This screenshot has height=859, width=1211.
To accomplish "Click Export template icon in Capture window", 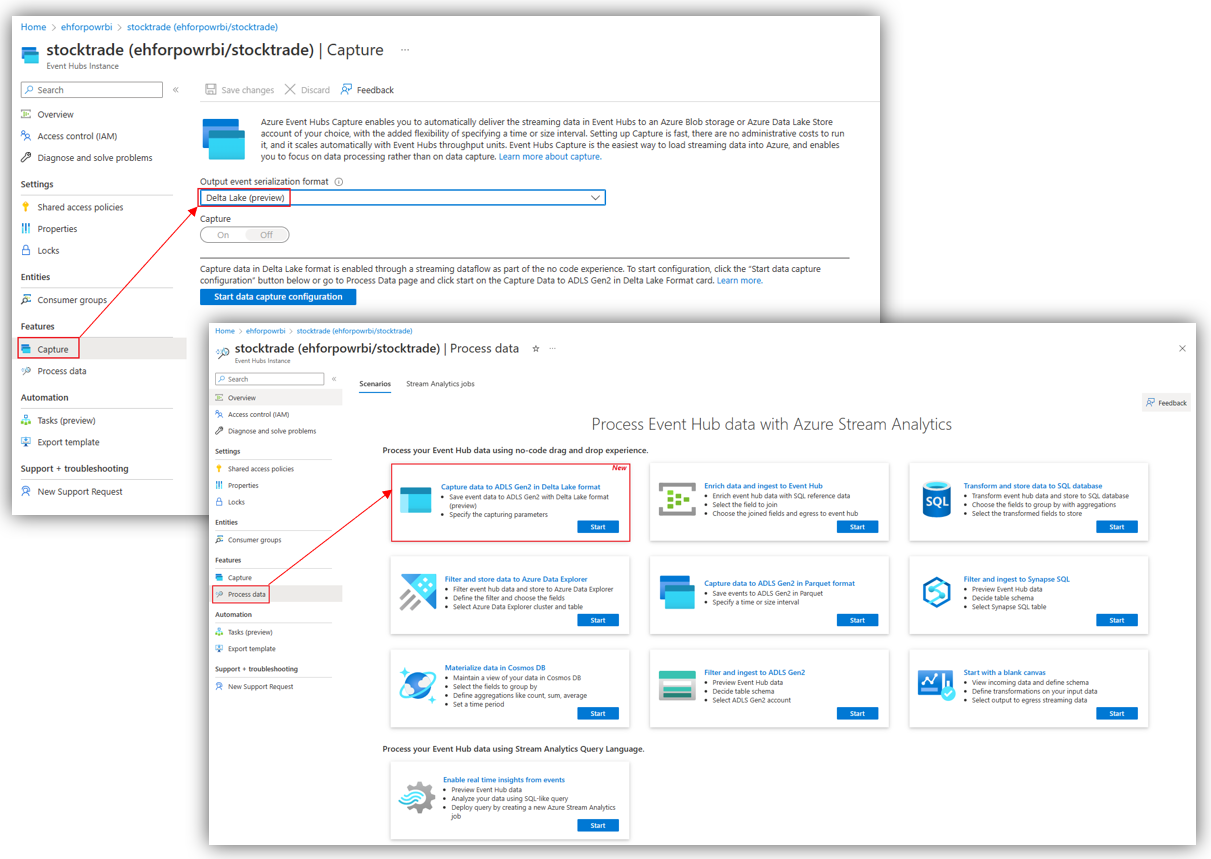I will (26, 442).
